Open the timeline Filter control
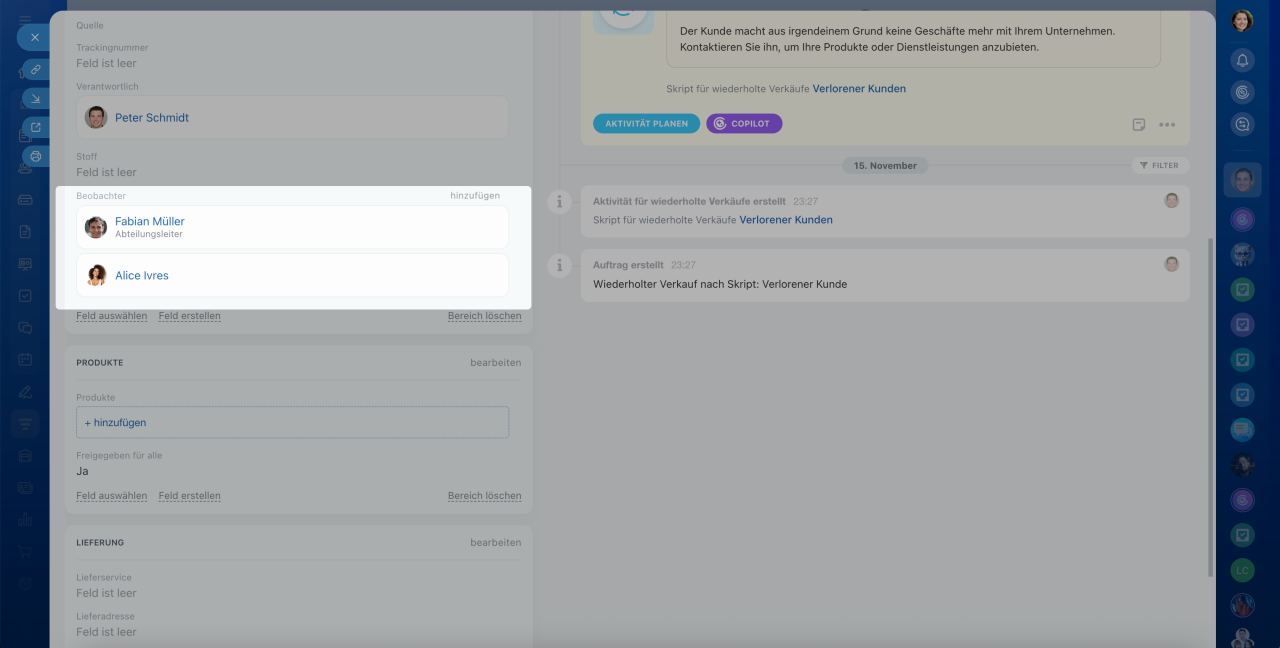This screenshot has height=648, width=1280. [1159, 165]
